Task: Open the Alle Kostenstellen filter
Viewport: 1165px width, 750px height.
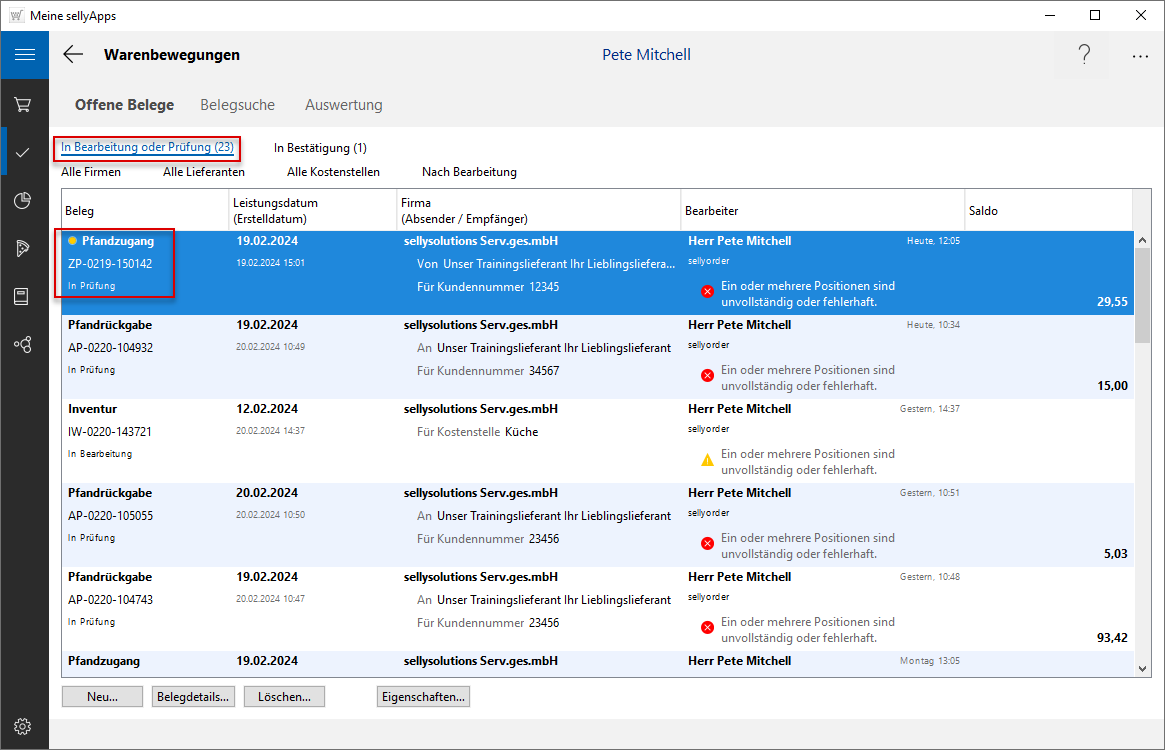Action: (333, 172)
